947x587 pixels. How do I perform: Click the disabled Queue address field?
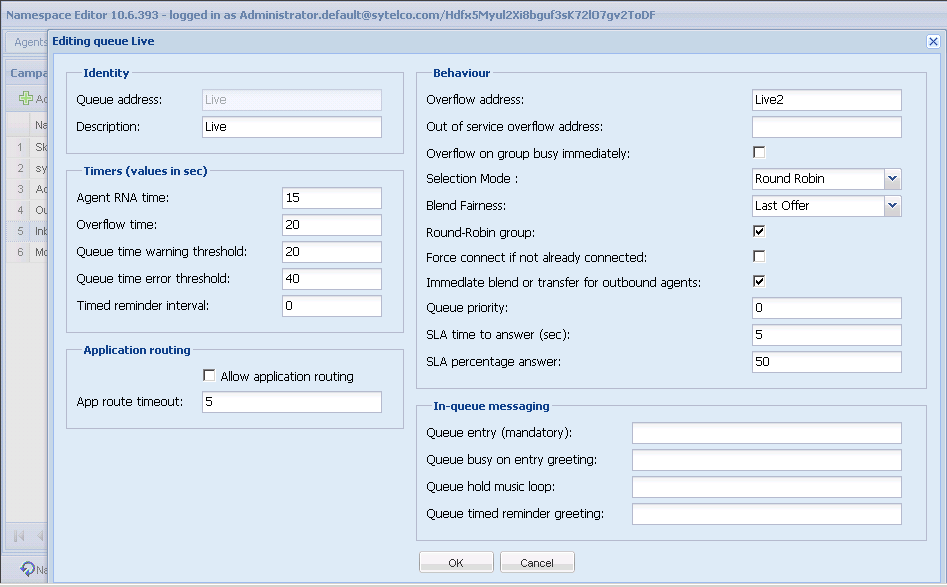tap(292, 100)
